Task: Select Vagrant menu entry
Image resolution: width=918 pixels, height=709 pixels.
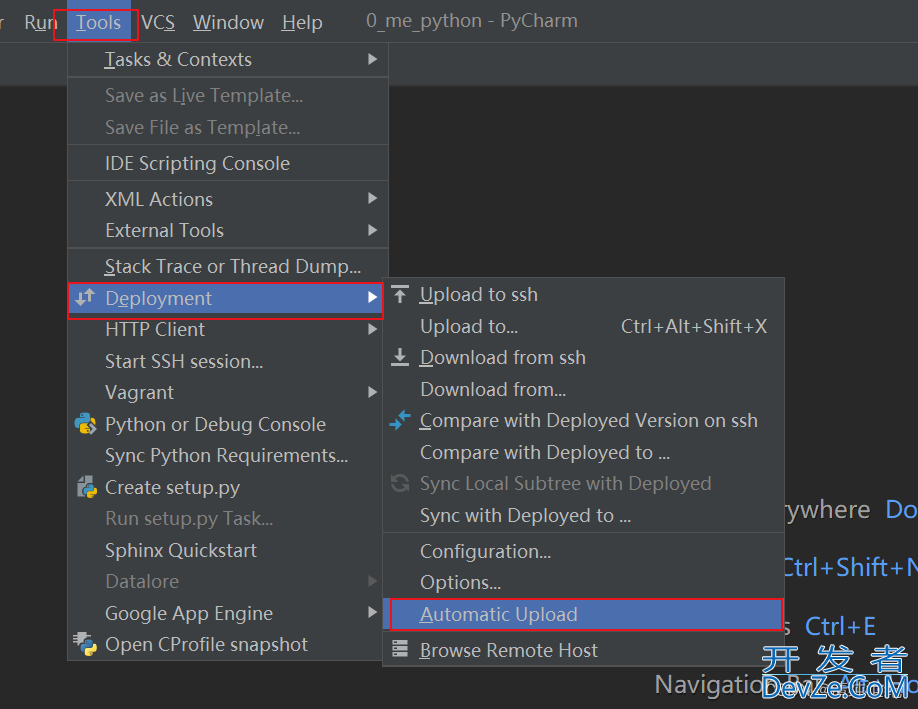Action: tap(226, 392)
